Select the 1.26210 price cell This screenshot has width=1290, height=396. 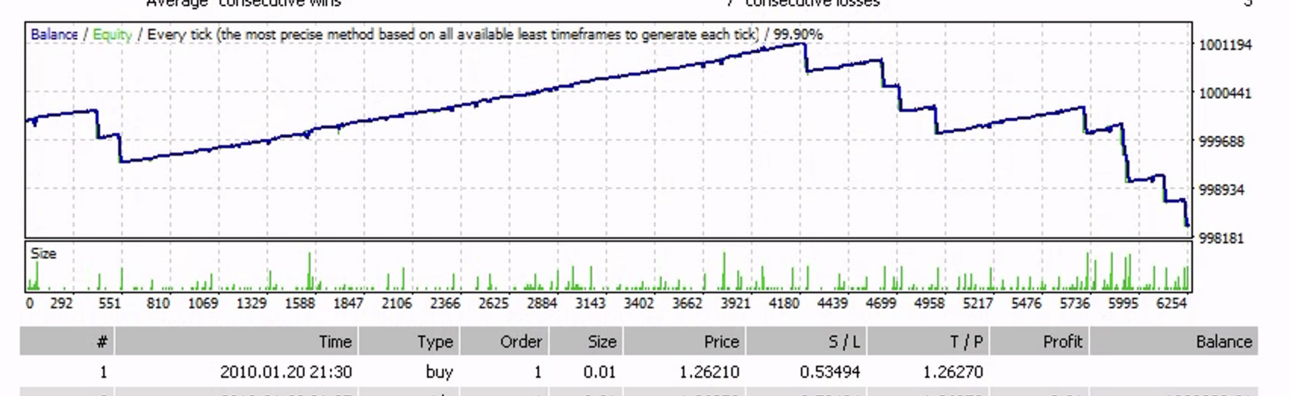point(709,373)
